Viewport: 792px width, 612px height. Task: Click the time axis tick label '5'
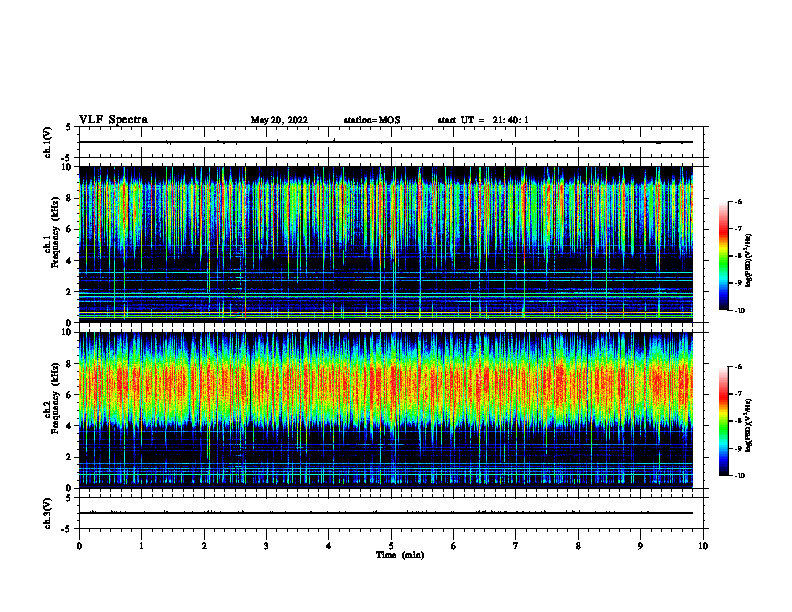[391, 546]
